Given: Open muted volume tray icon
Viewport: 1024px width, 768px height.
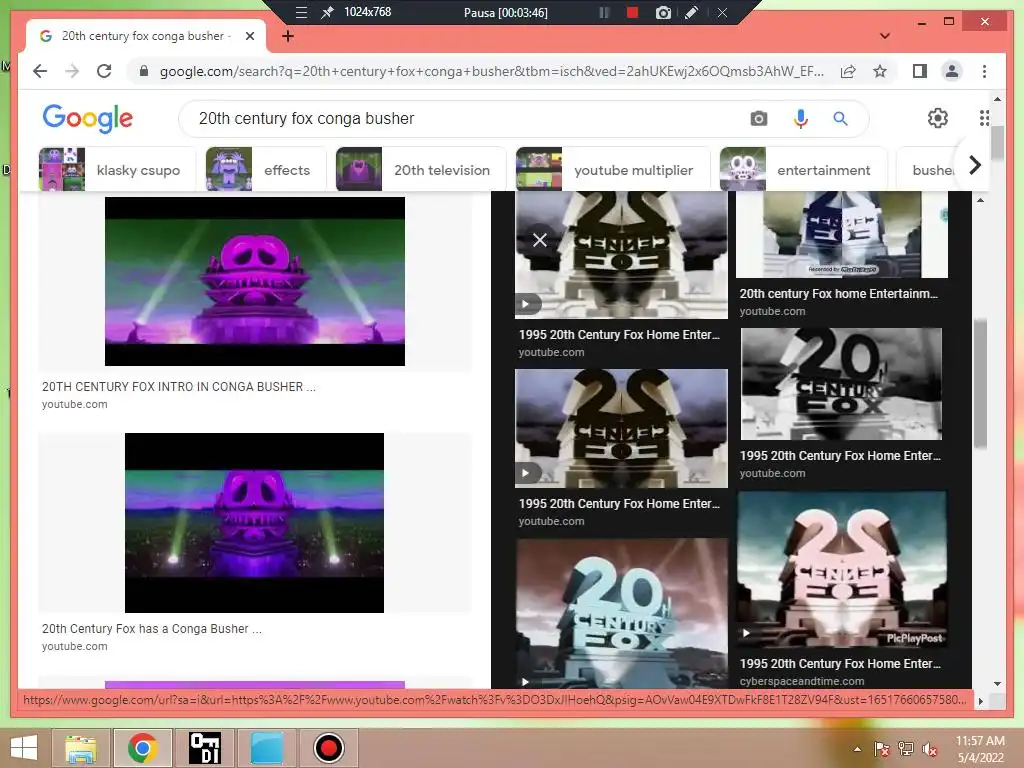Looking at the screenshot, I should point(929,749).
